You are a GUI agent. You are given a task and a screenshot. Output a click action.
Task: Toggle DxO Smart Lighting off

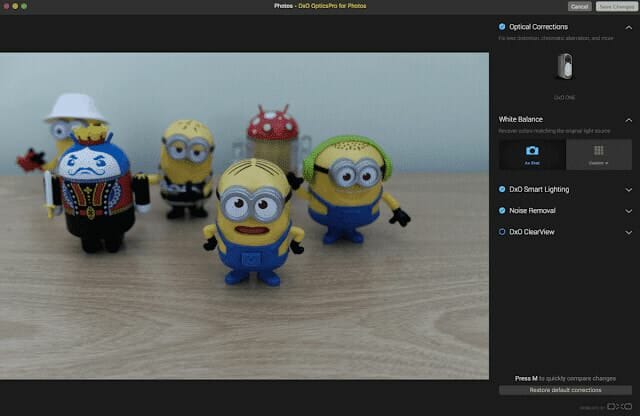502,189
